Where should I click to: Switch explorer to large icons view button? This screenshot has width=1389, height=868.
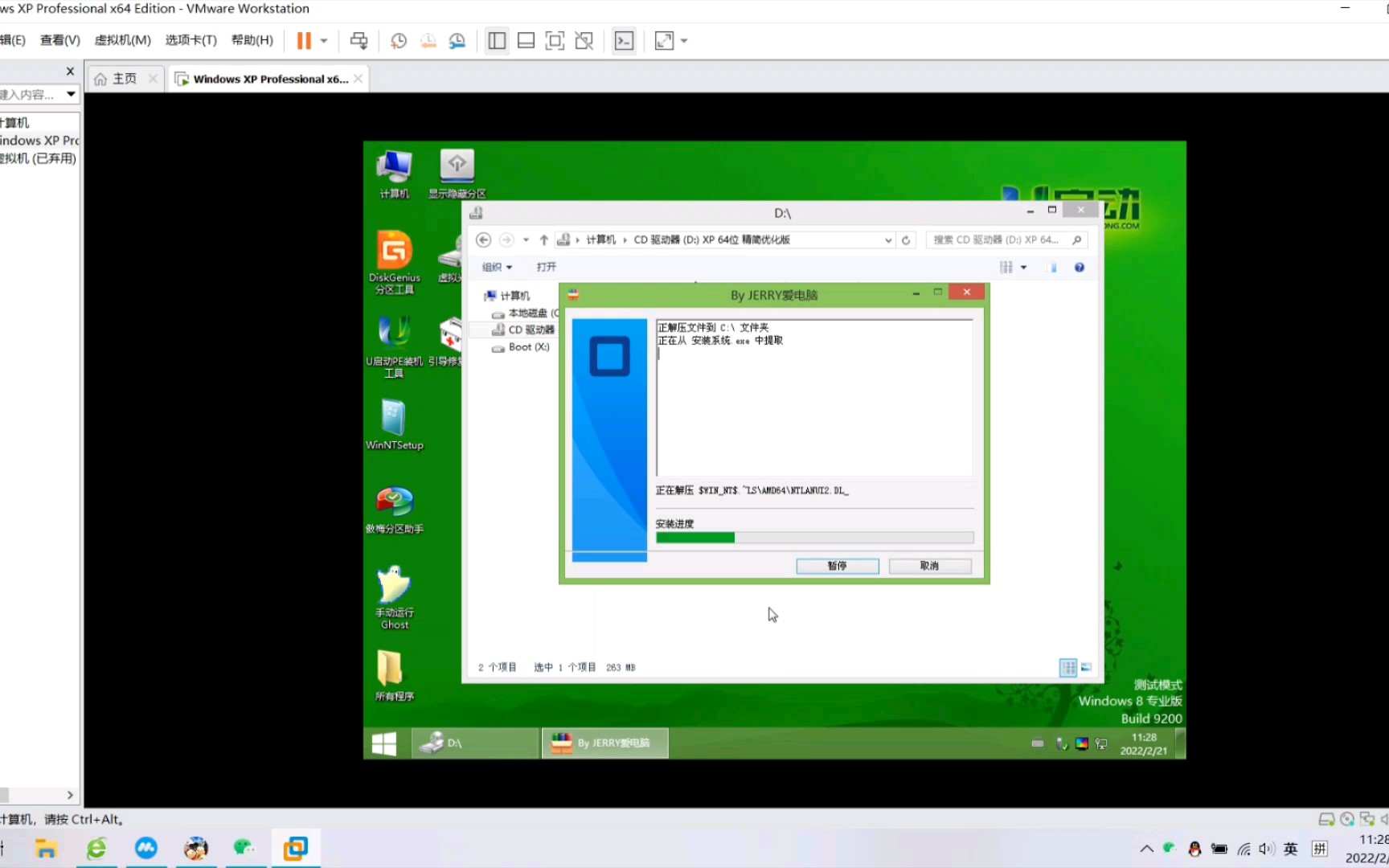coord(1086,667)
